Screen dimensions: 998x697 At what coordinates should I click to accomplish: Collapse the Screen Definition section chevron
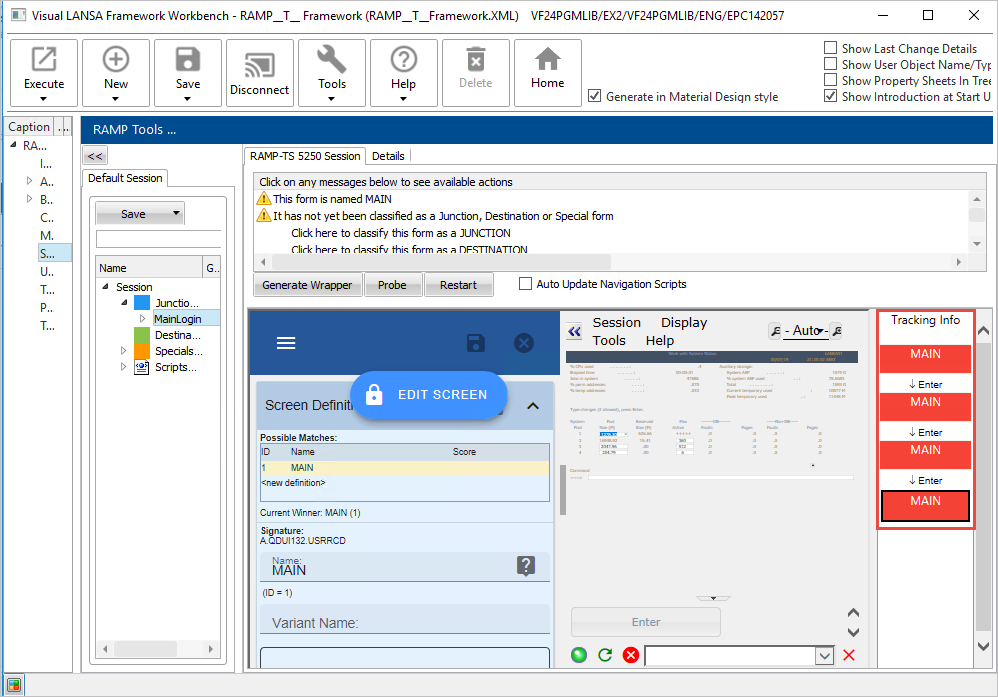(533, 406)
